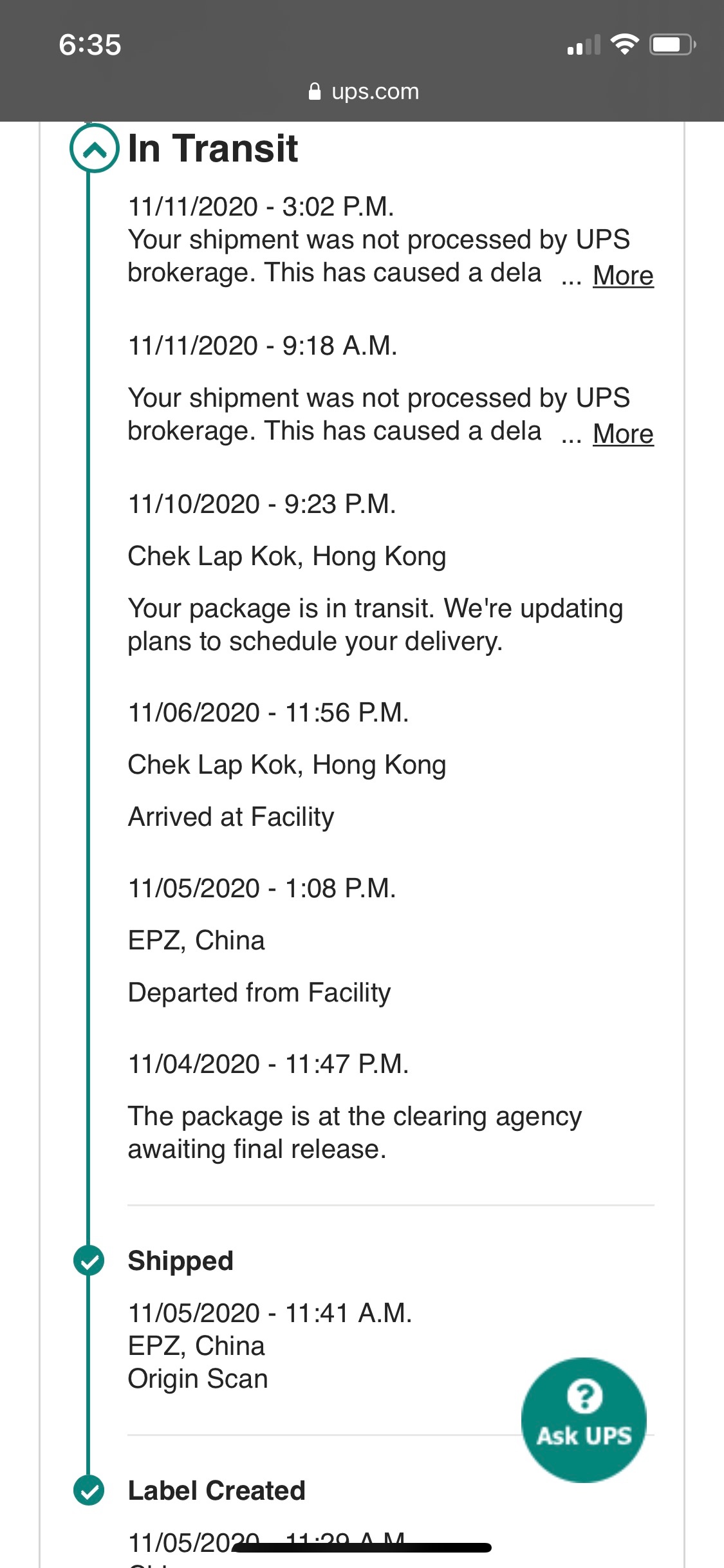Click the Label Created green checkmark icon
The width and height of the screenshot is (724, 1568).
coord(89,1490)
